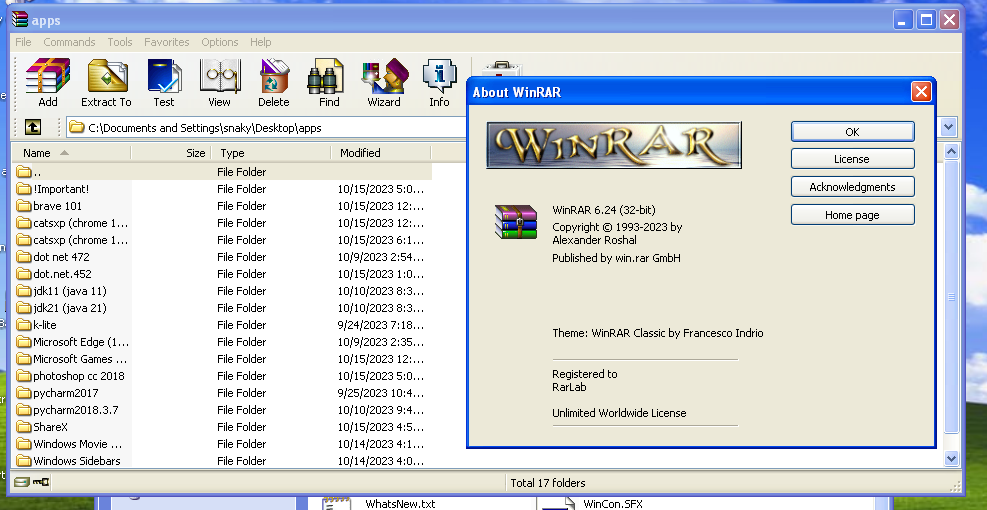Click the dot net 472 folder icon
The width and height of the screenshot is (987, 510).
24,257
